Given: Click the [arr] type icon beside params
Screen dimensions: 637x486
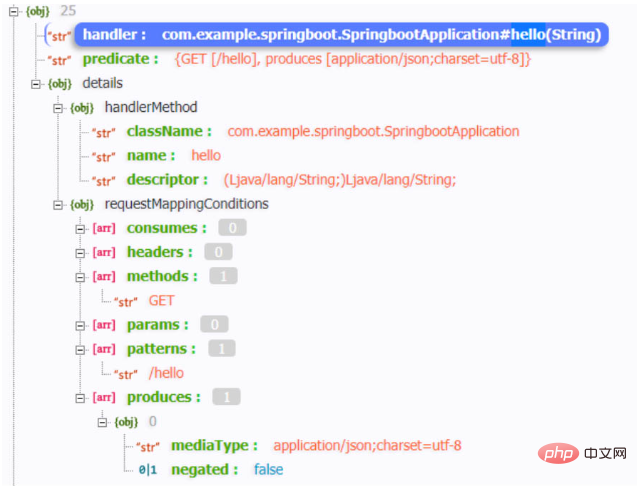Looking at the screenshot, I should click(104, 325).
